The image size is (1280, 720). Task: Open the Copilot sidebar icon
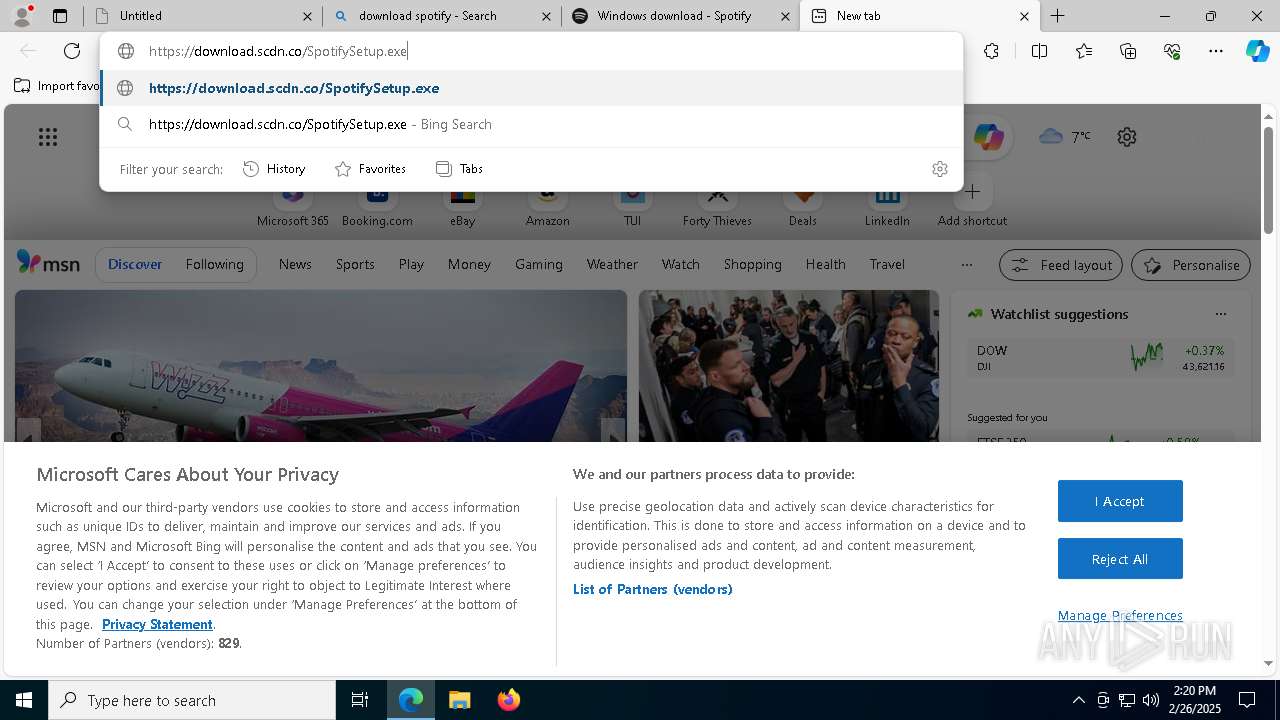pos(1257,51)
